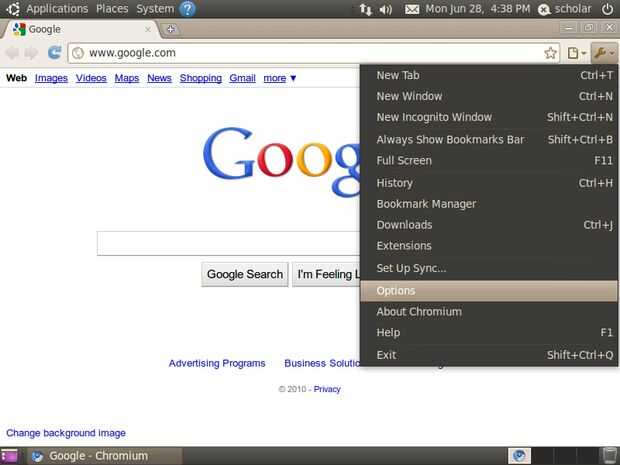The width and height of the screenshot is (620, 465).
Task: Open Extensions menu entry
Action: click(x=489, y=246)
